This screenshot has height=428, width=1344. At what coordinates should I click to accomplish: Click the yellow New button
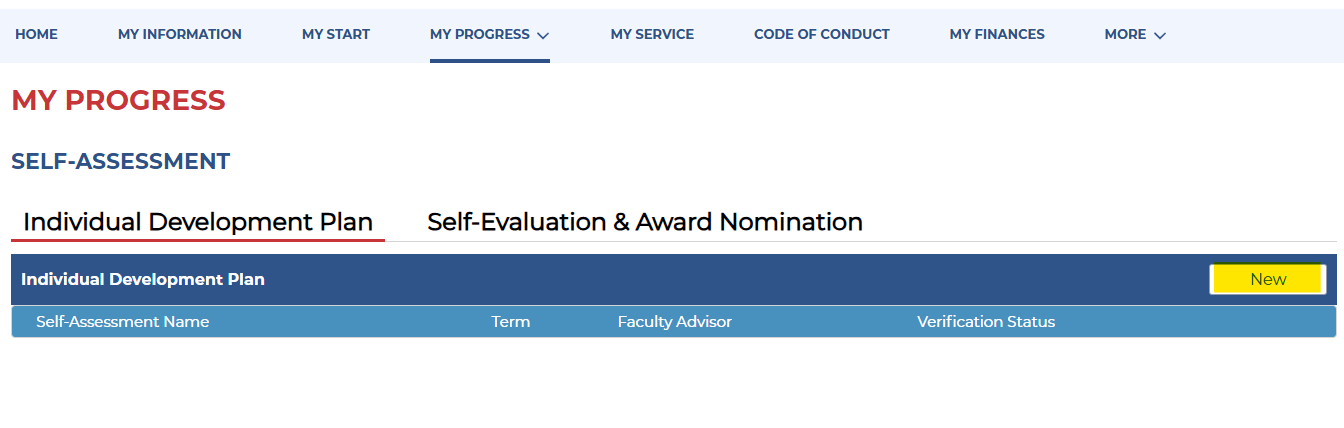(x=1268, y=279)
